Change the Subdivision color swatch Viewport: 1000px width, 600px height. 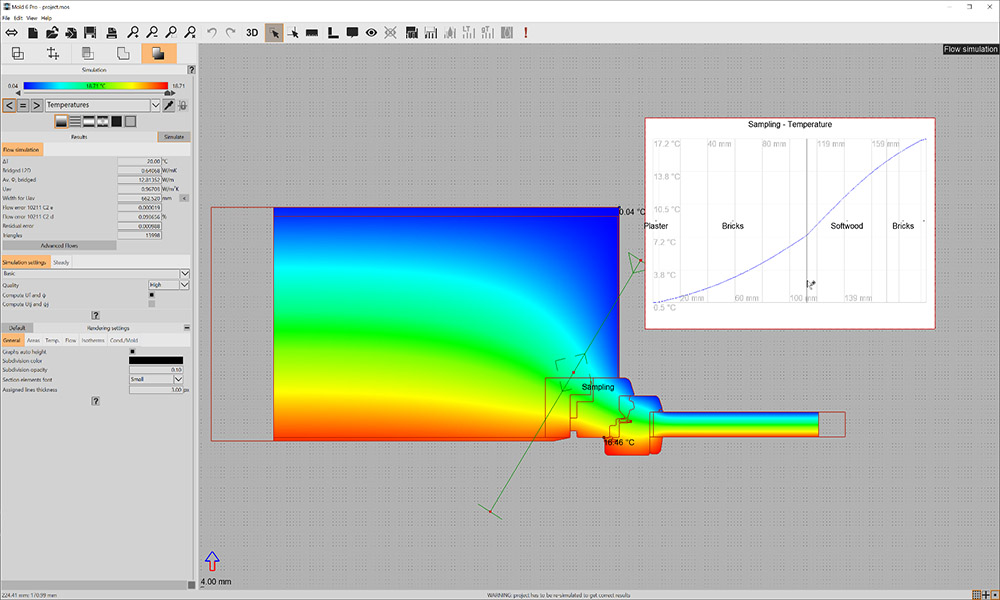coord(156,360)
